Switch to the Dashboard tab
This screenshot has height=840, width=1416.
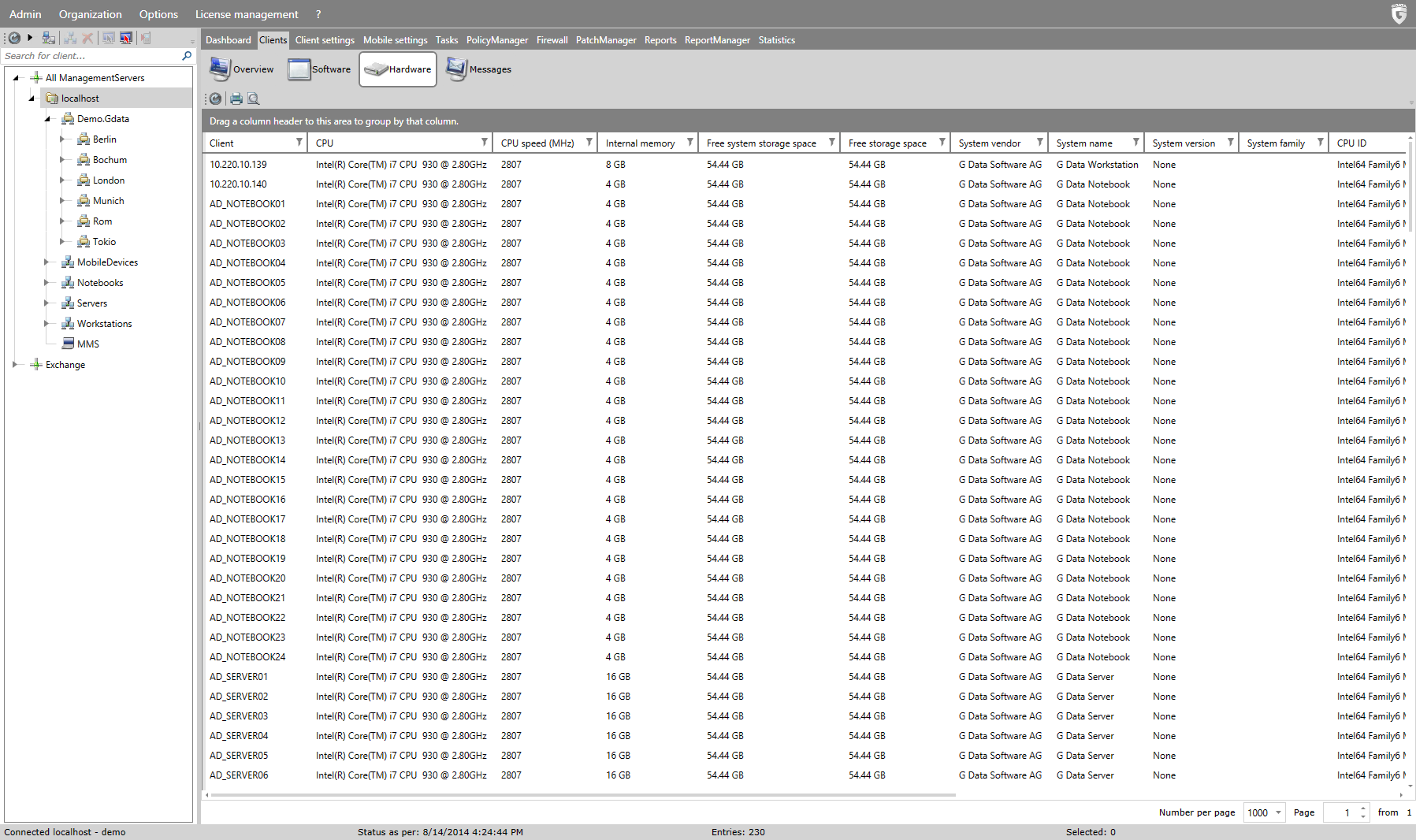229,40
